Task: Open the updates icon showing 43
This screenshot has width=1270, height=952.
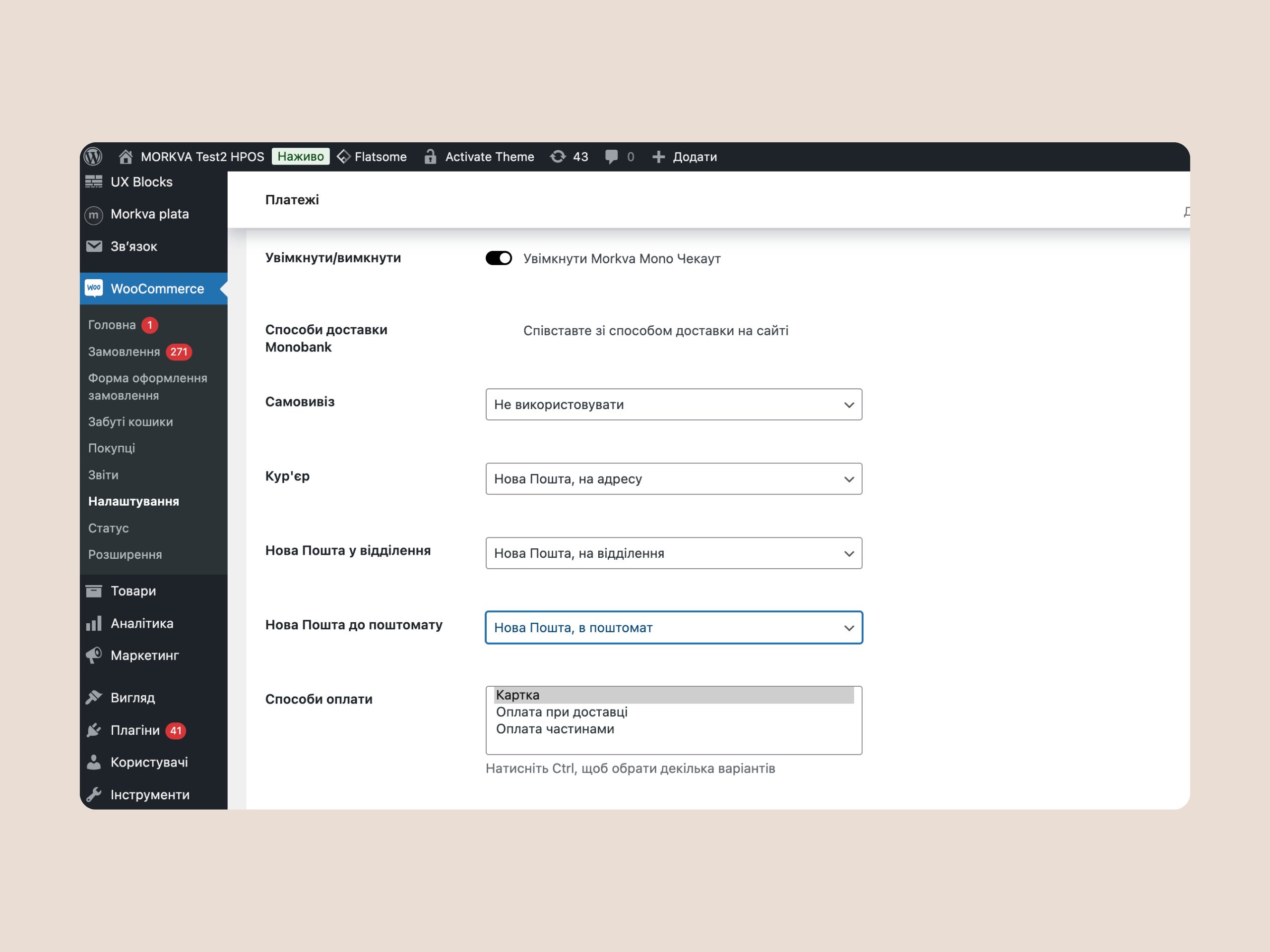Action: (x=558, y=157)
